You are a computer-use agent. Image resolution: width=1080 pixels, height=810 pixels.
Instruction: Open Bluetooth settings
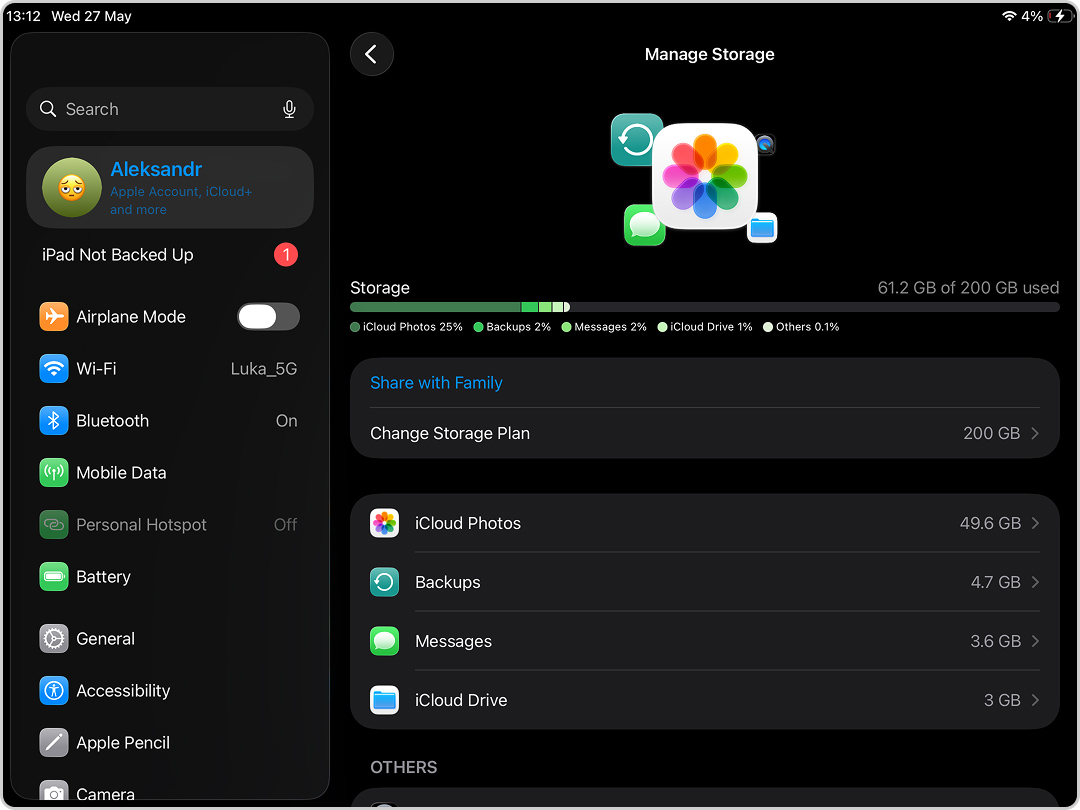169,421
